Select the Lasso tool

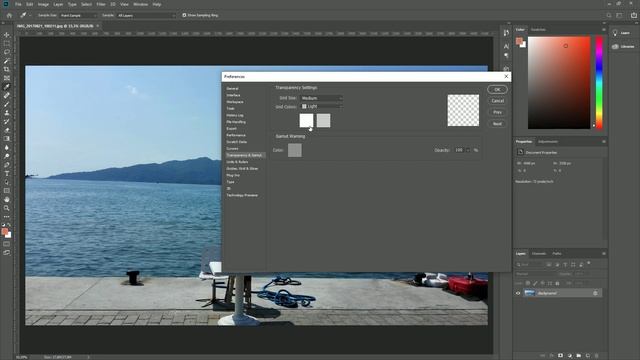click(x=7, y=52)
